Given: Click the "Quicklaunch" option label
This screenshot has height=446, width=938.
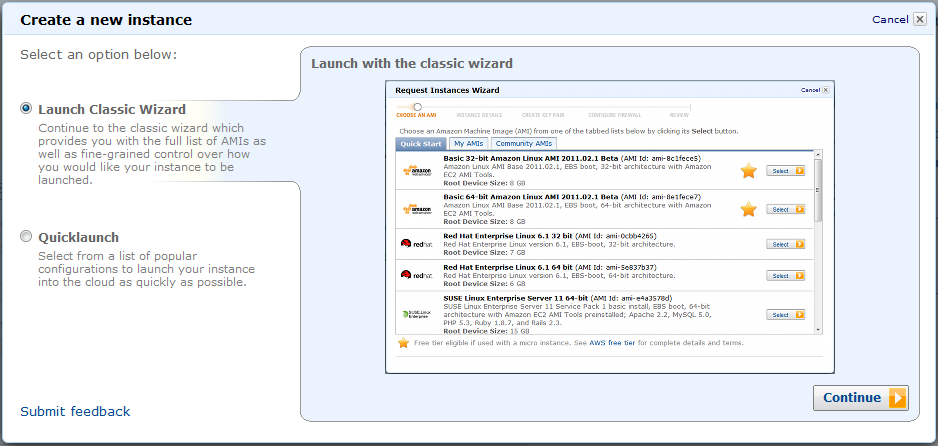Looking at the screenshot, I should click(78, 237).
